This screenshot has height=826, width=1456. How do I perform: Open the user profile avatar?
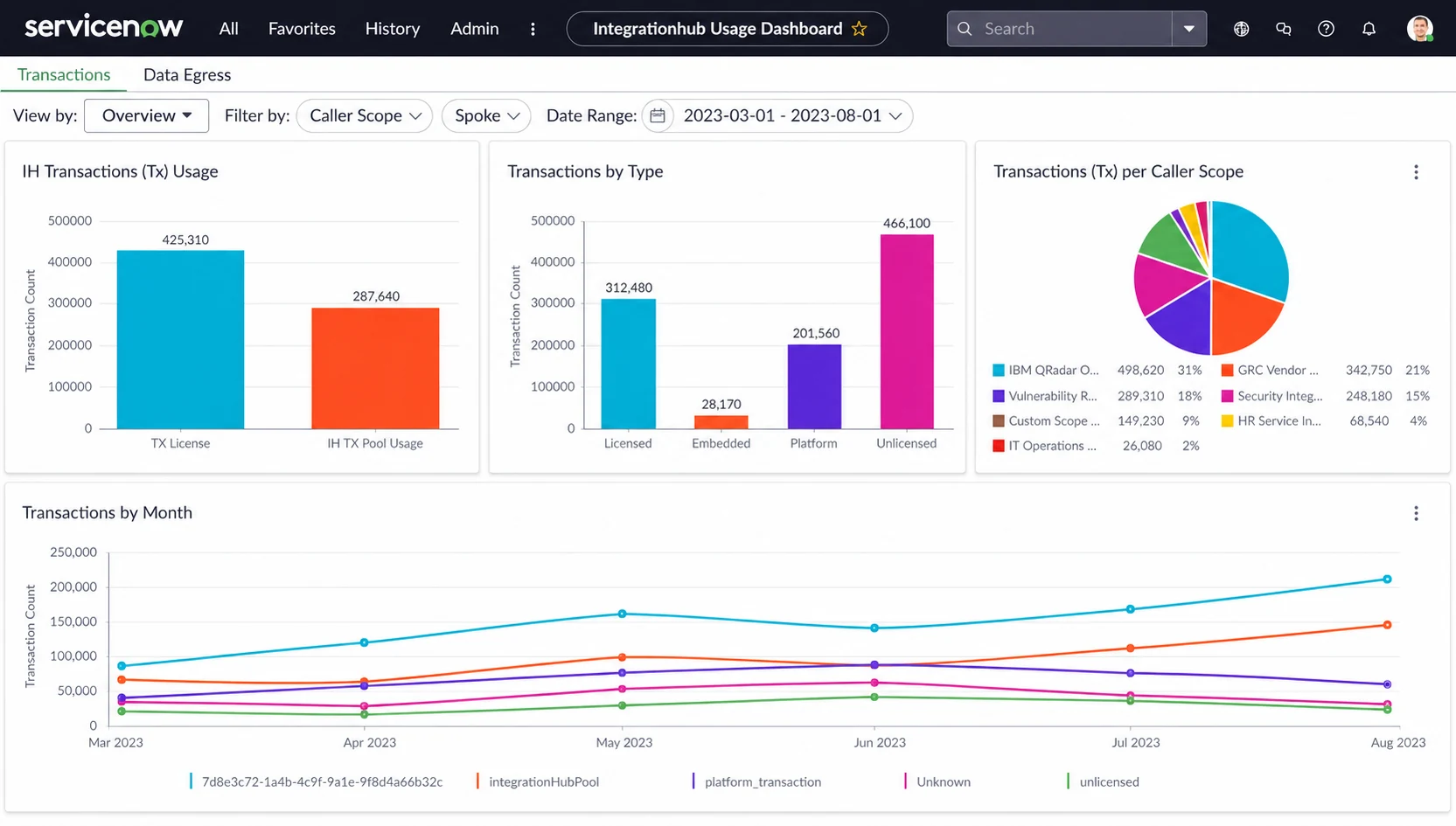(1420, 29)
